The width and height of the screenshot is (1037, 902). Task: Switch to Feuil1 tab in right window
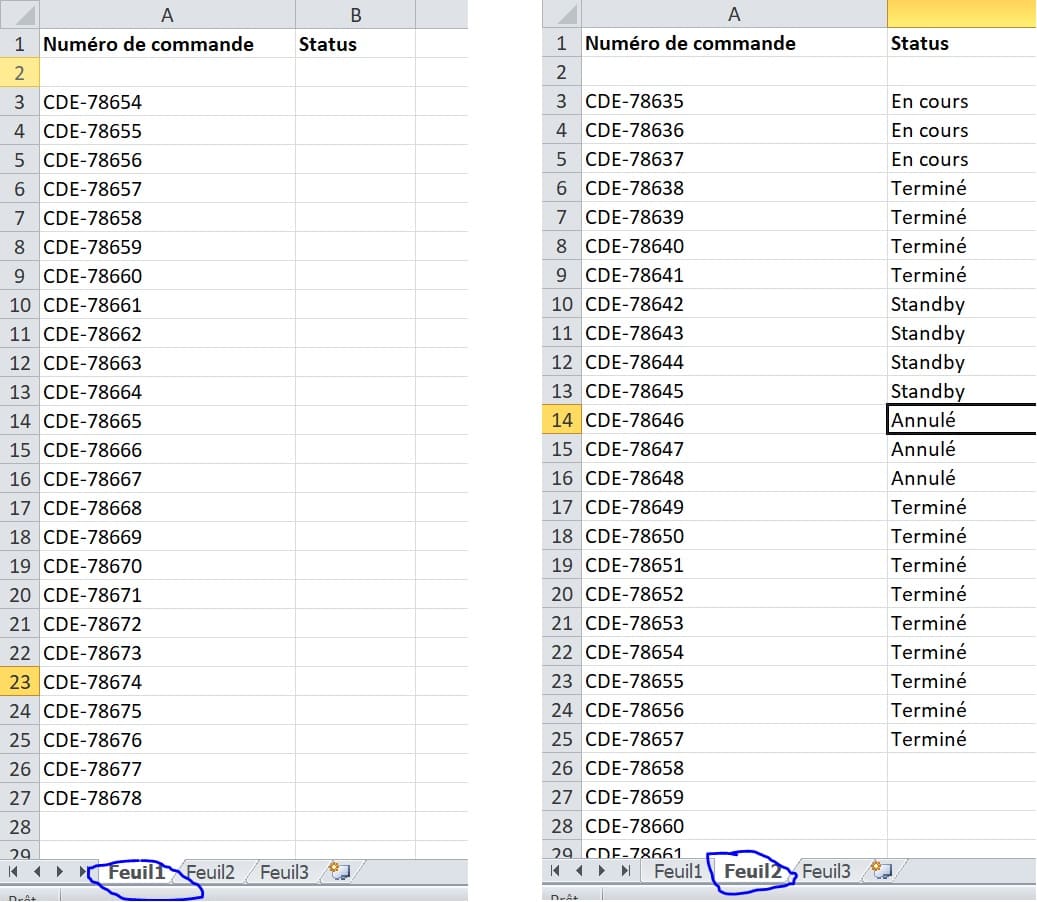678,872
